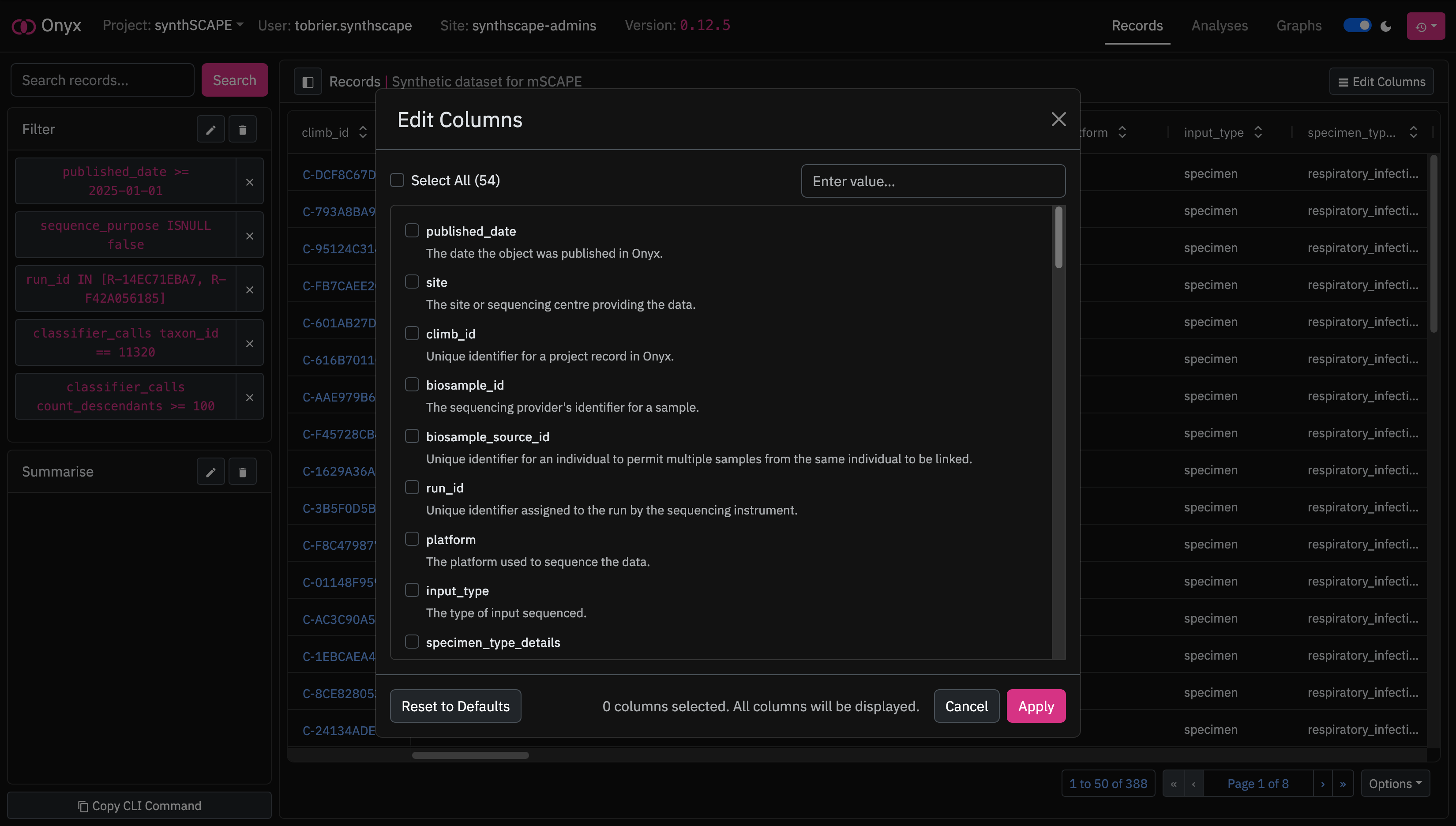Close the Edit Columns dialog
Viewport: 1456px width, 826px height.
pyautogui.click(x=1058, y=119)
